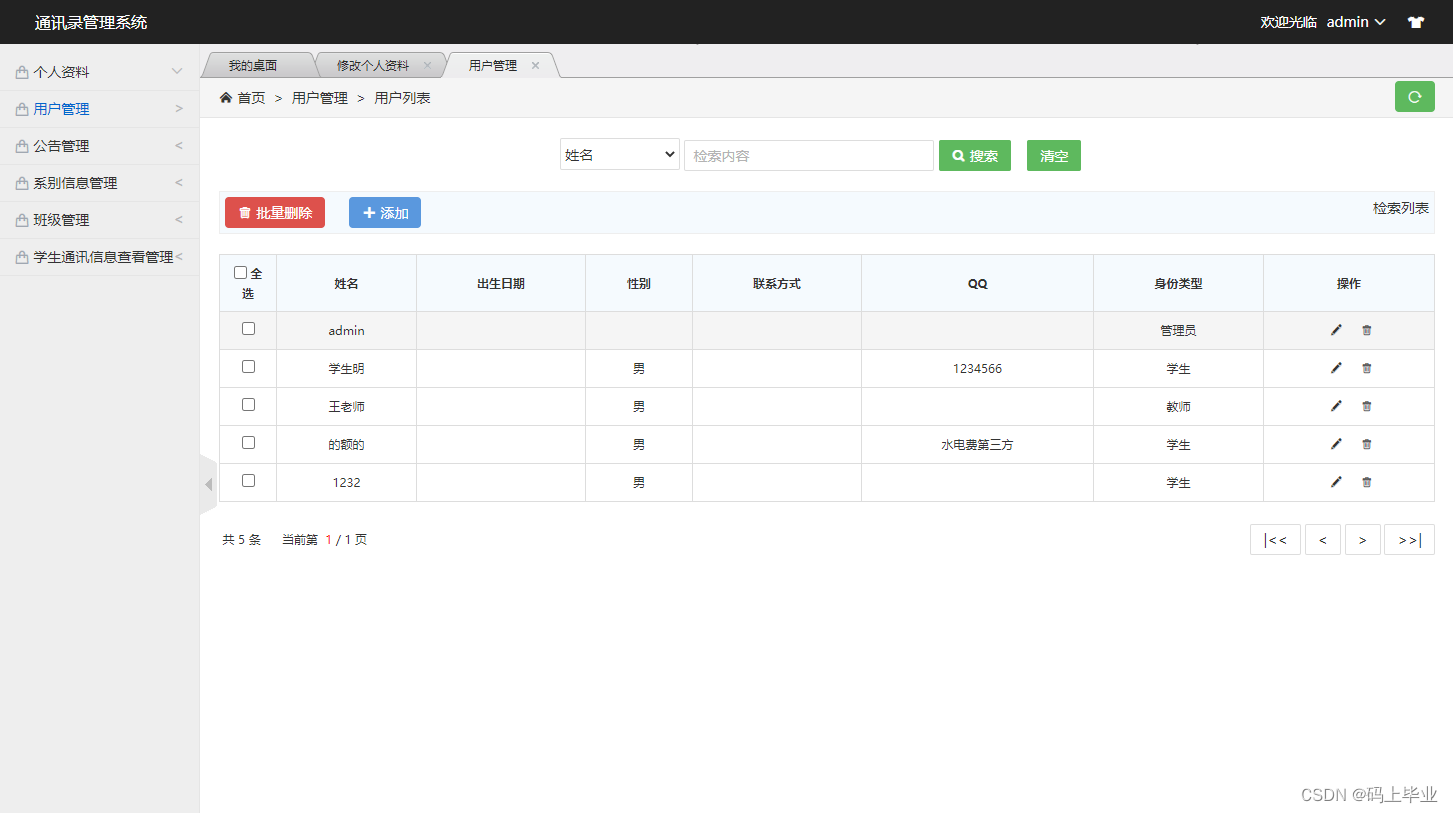Check the row checkbox for 学生明
The image size is (1453, 813).
coord(247,367)
